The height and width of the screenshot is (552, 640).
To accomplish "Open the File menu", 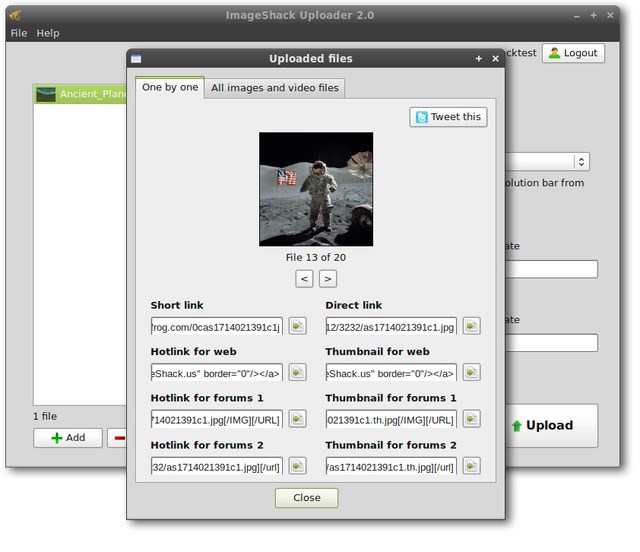I will [19, 33].
